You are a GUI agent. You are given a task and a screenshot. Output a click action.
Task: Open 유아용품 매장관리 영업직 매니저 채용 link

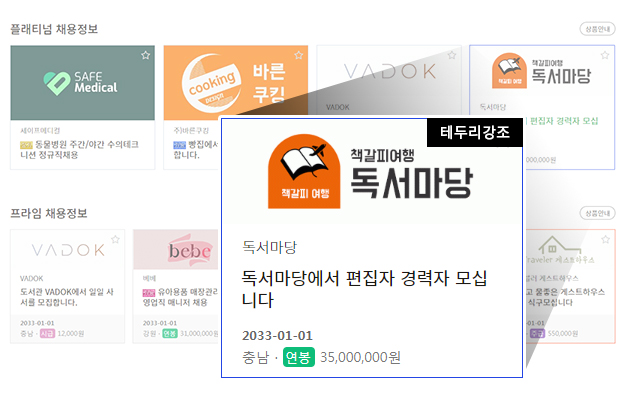click(181, 297)
